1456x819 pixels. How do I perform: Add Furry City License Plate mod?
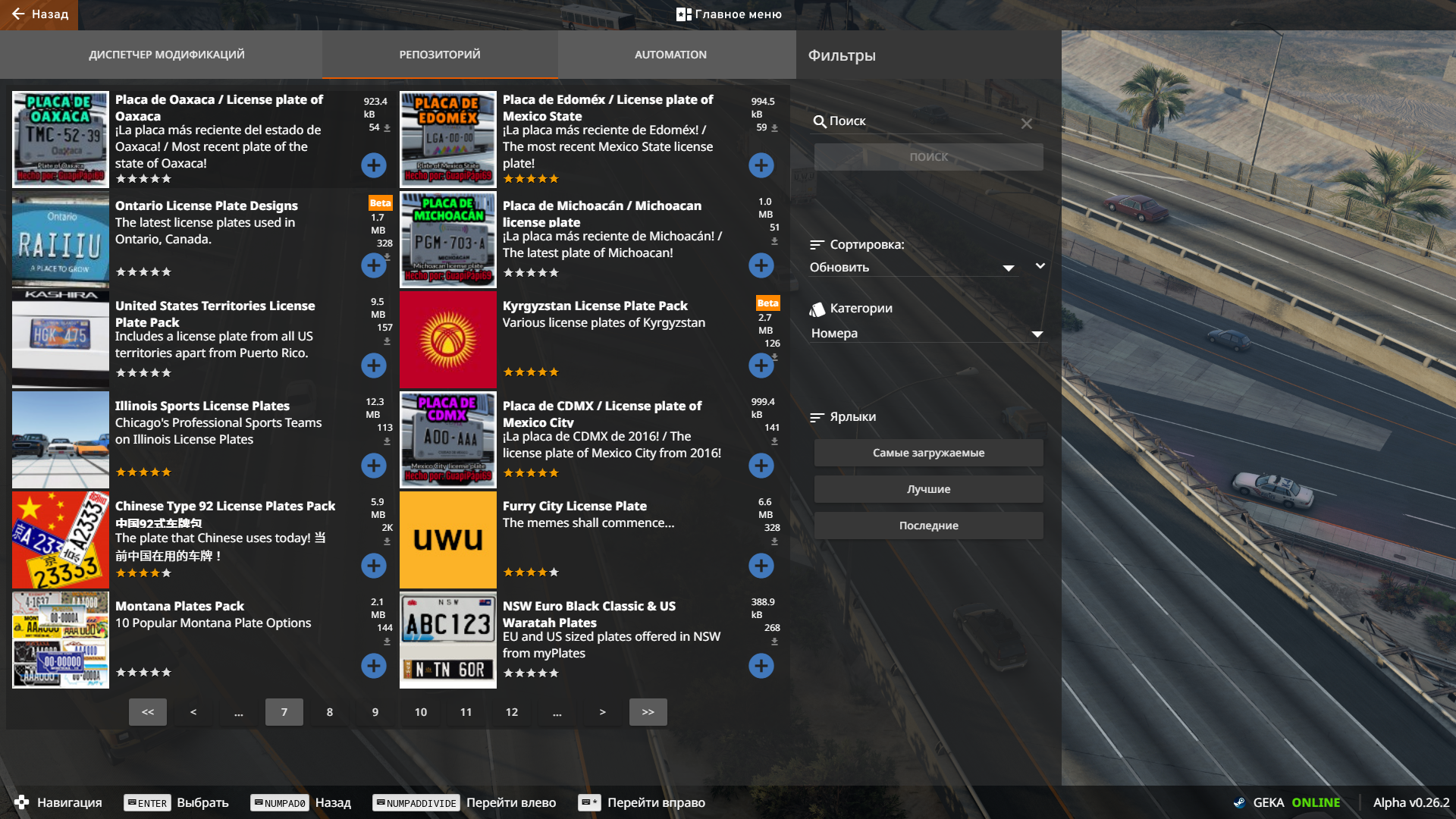point(761,566)
